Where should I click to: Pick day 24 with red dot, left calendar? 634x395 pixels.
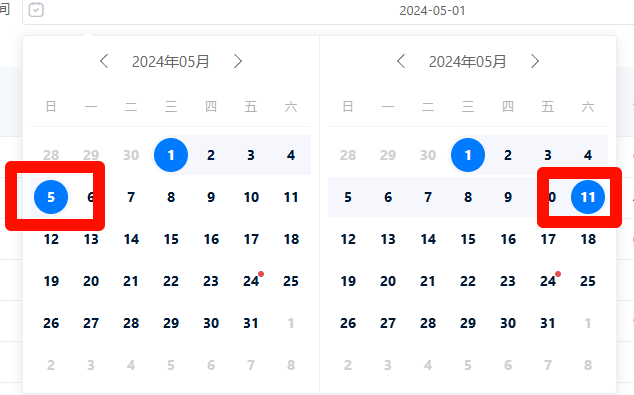pyautogui.click(x=251, y=281)
